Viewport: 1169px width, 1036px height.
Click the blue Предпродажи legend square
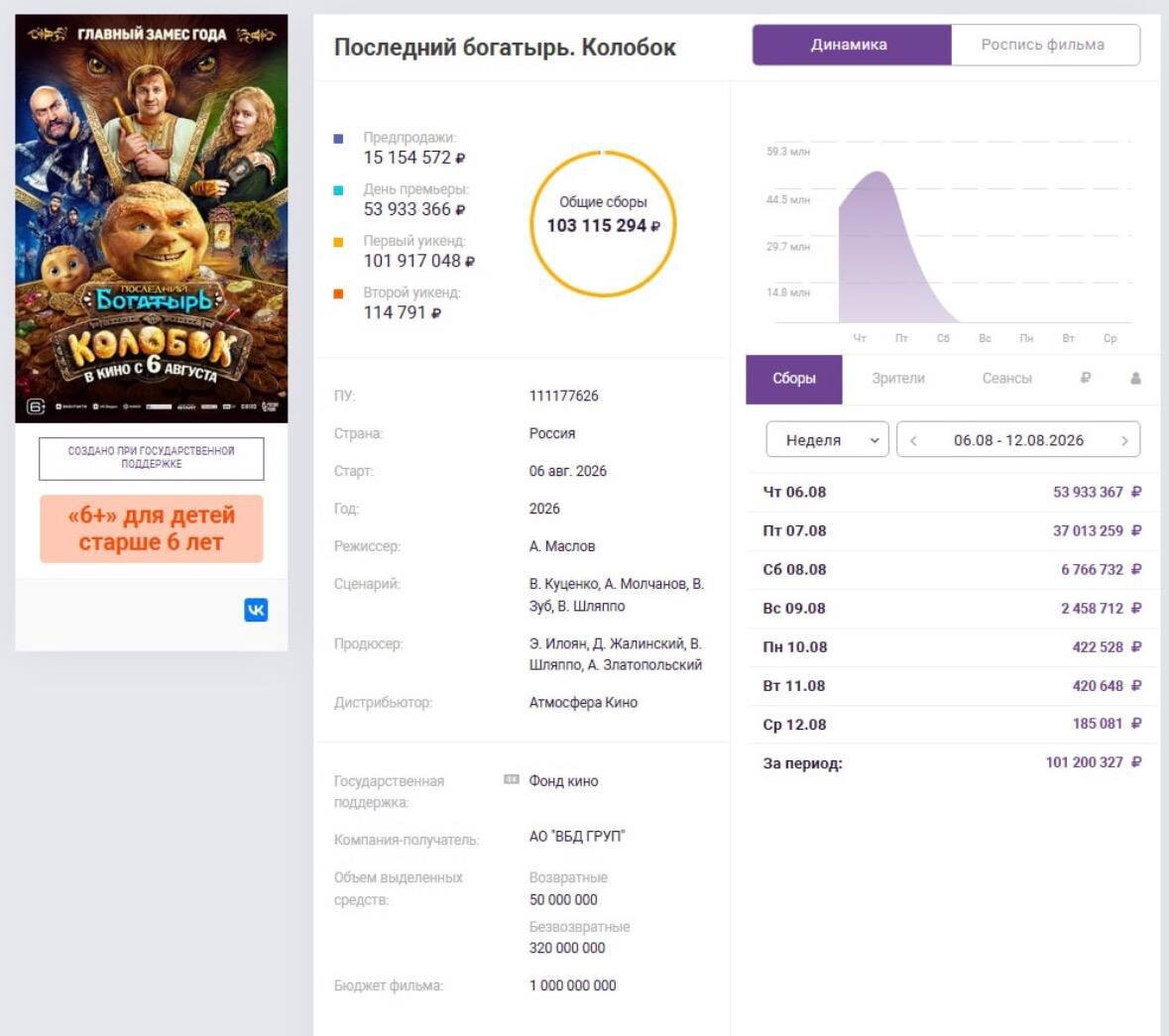(338, 139)
